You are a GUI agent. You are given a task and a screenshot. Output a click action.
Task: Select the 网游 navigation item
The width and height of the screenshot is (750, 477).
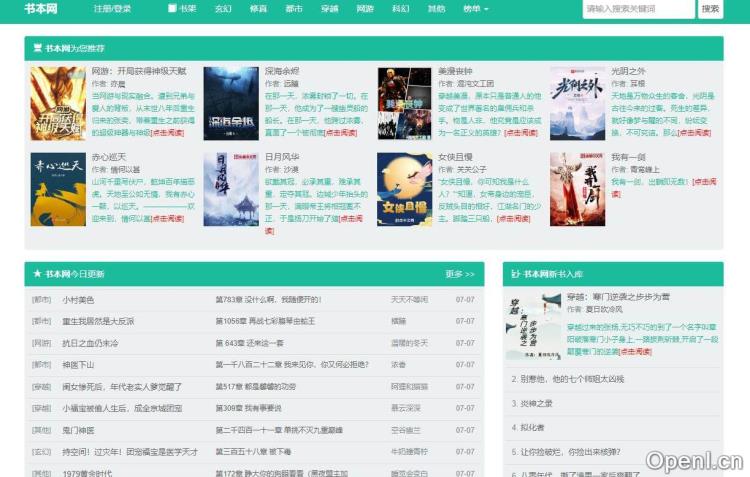(365, 9)
